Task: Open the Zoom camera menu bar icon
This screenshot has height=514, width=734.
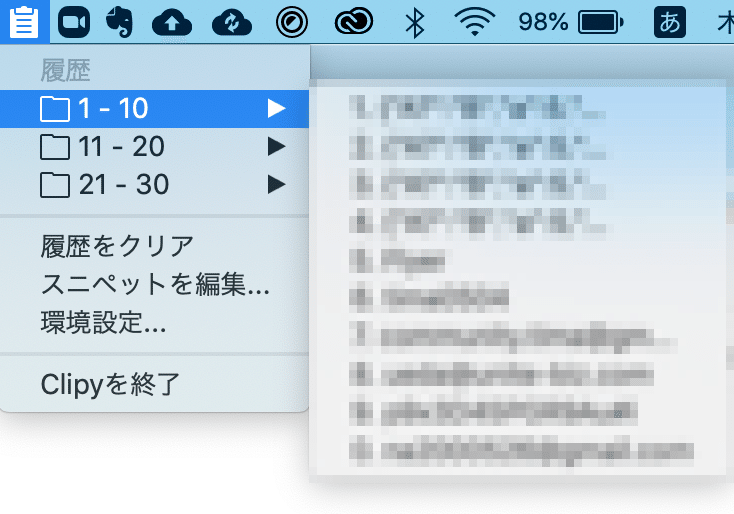Action: (74, 22)
